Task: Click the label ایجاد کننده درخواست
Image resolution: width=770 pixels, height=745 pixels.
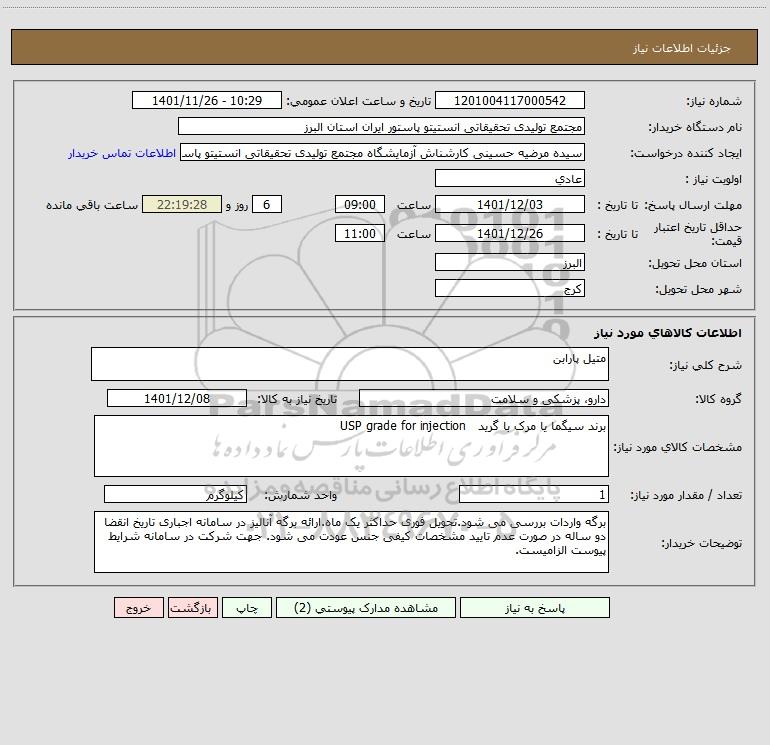Action: pyautogui.click(x=686, y=154)
